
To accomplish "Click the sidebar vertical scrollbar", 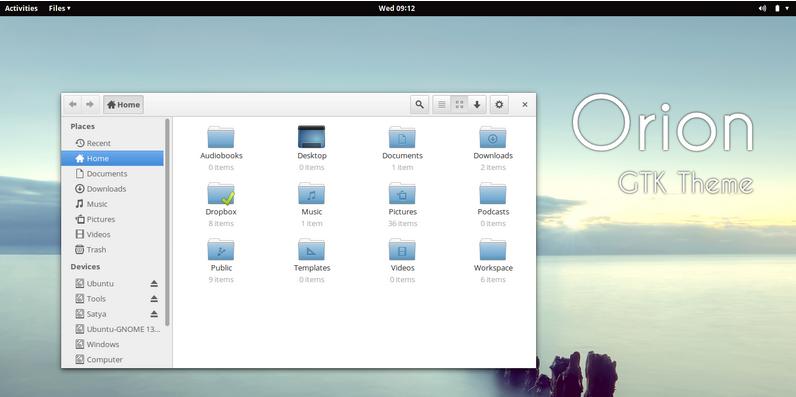I will coord(167,222).
